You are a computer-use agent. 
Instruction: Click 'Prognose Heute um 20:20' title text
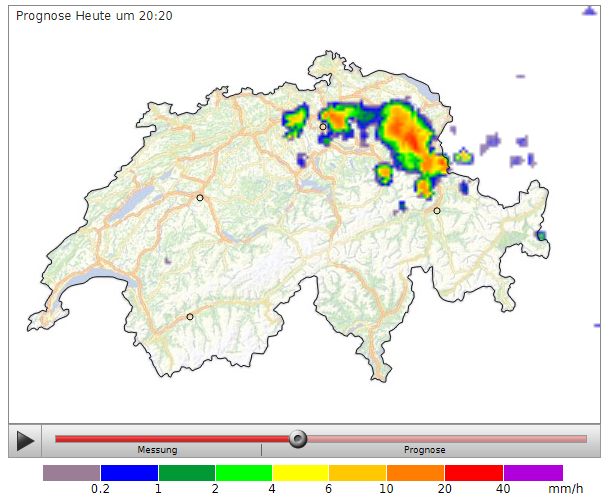click(94, 16)
